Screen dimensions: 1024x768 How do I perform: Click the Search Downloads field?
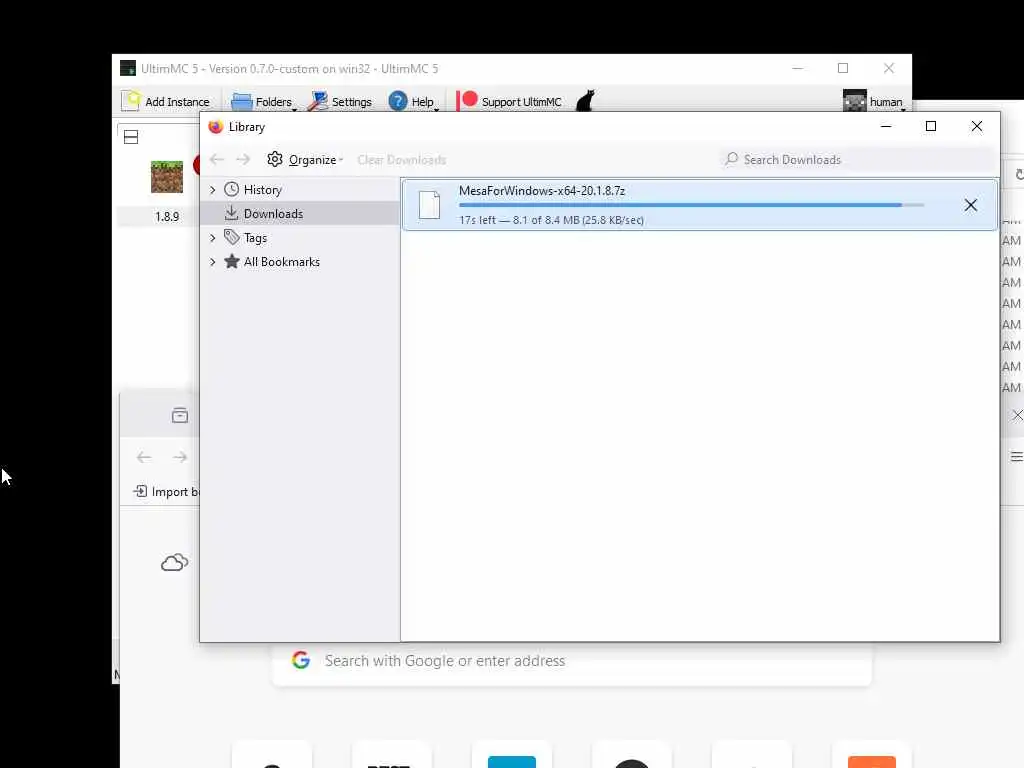point(858,159)
